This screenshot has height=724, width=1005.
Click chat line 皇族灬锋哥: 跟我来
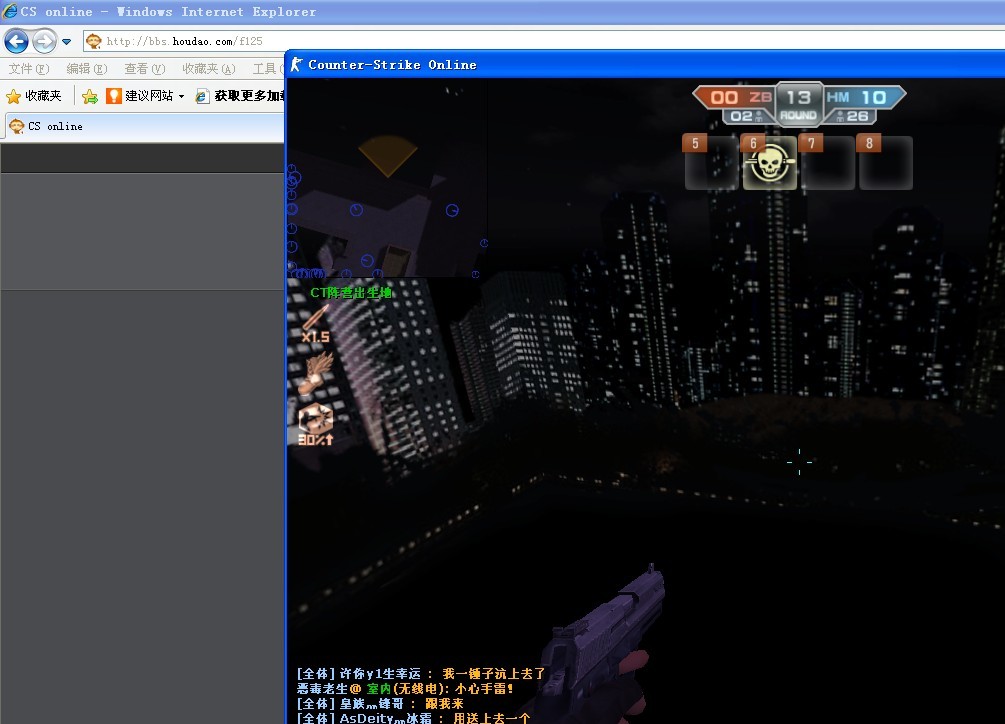tap(380, 703)
